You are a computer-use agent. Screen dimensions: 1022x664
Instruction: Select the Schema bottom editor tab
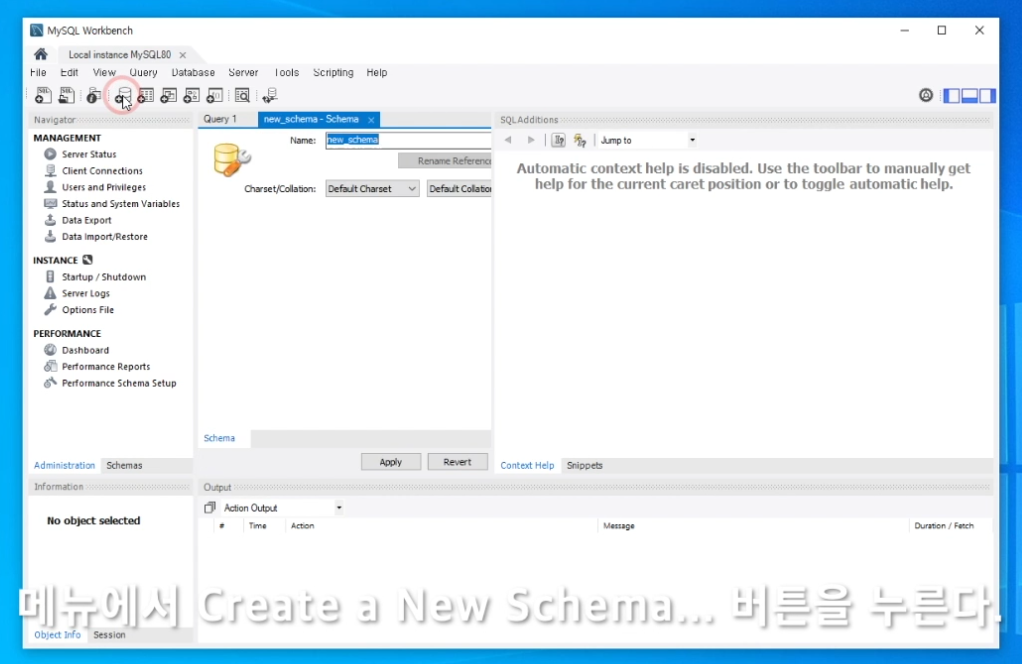click(x=219, y=438)
